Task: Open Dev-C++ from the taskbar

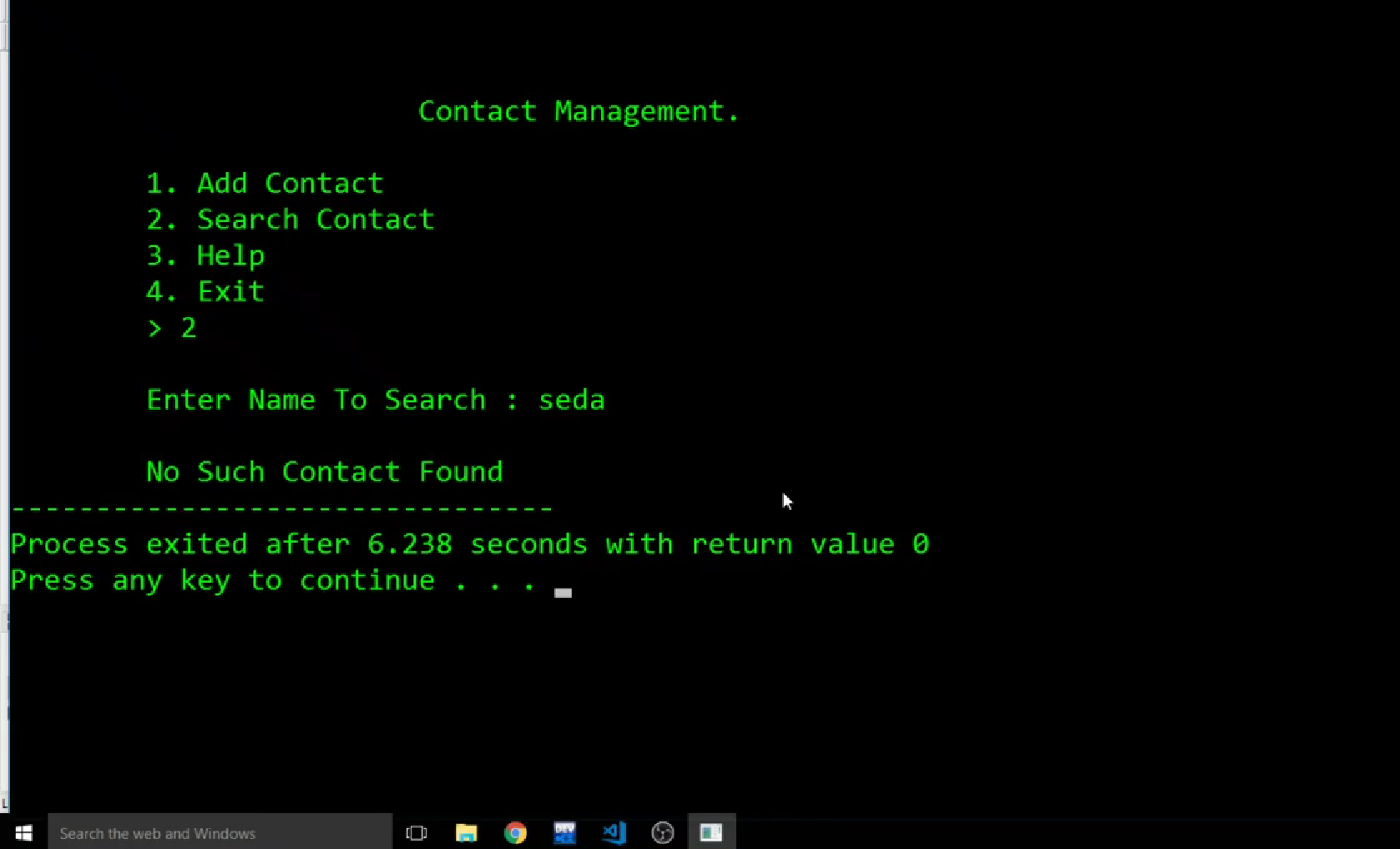Action: coord(564,832)
